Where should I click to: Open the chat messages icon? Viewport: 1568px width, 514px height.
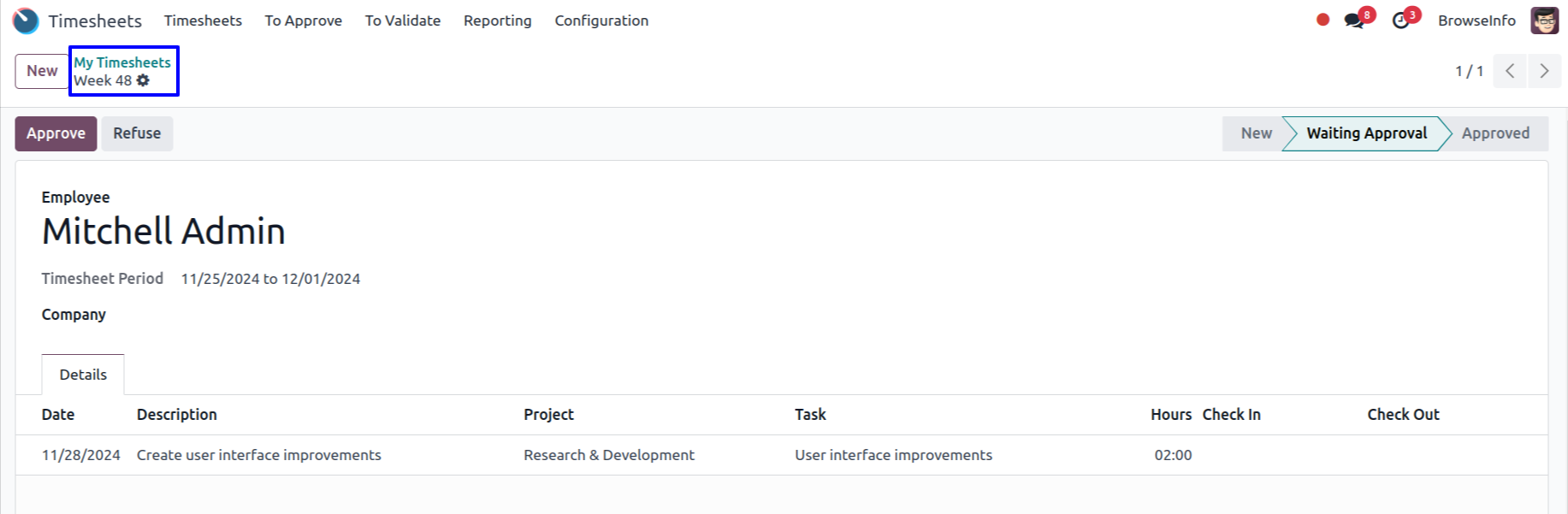point(1354,21)
